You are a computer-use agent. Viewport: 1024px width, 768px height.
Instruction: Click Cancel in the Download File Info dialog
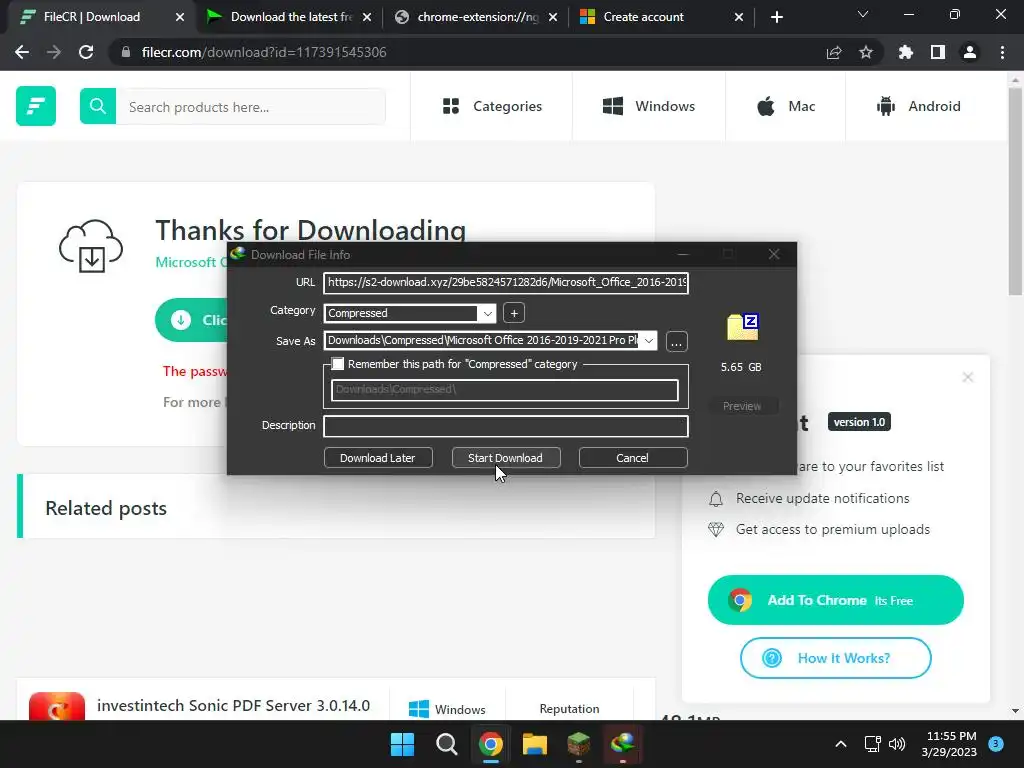point(633,458)
